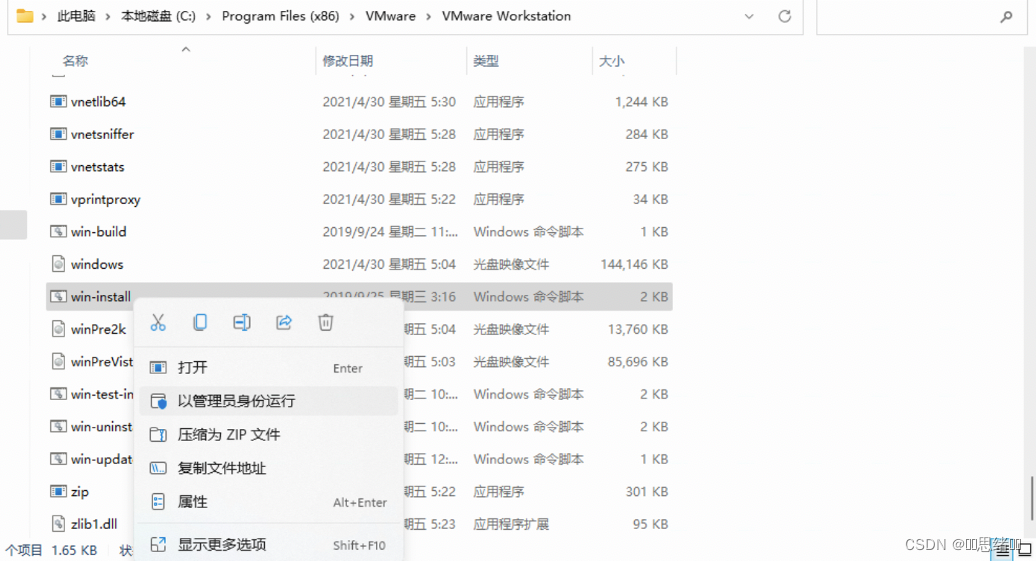Viewport: 1036px width, 562px height.
Task: Click the zlib1.dll file icon
Action: [58, 524]
